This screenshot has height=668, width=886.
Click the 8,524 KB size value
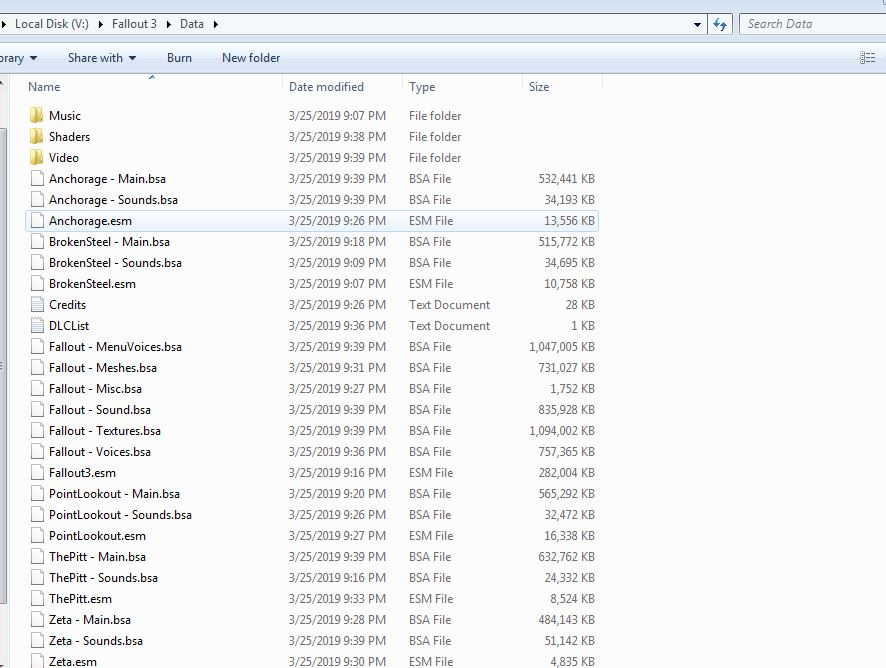click(x=572, y=598)
